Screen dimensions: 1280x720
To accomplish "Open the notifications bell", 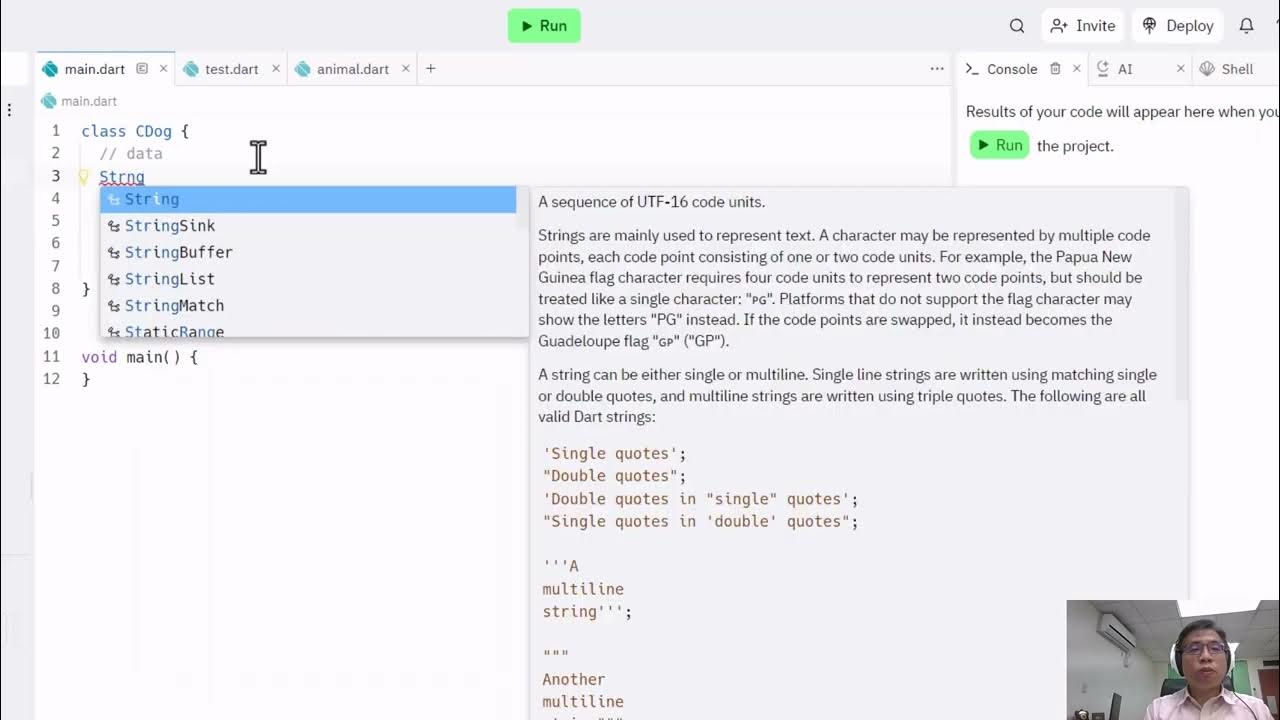I will 1246,26.
